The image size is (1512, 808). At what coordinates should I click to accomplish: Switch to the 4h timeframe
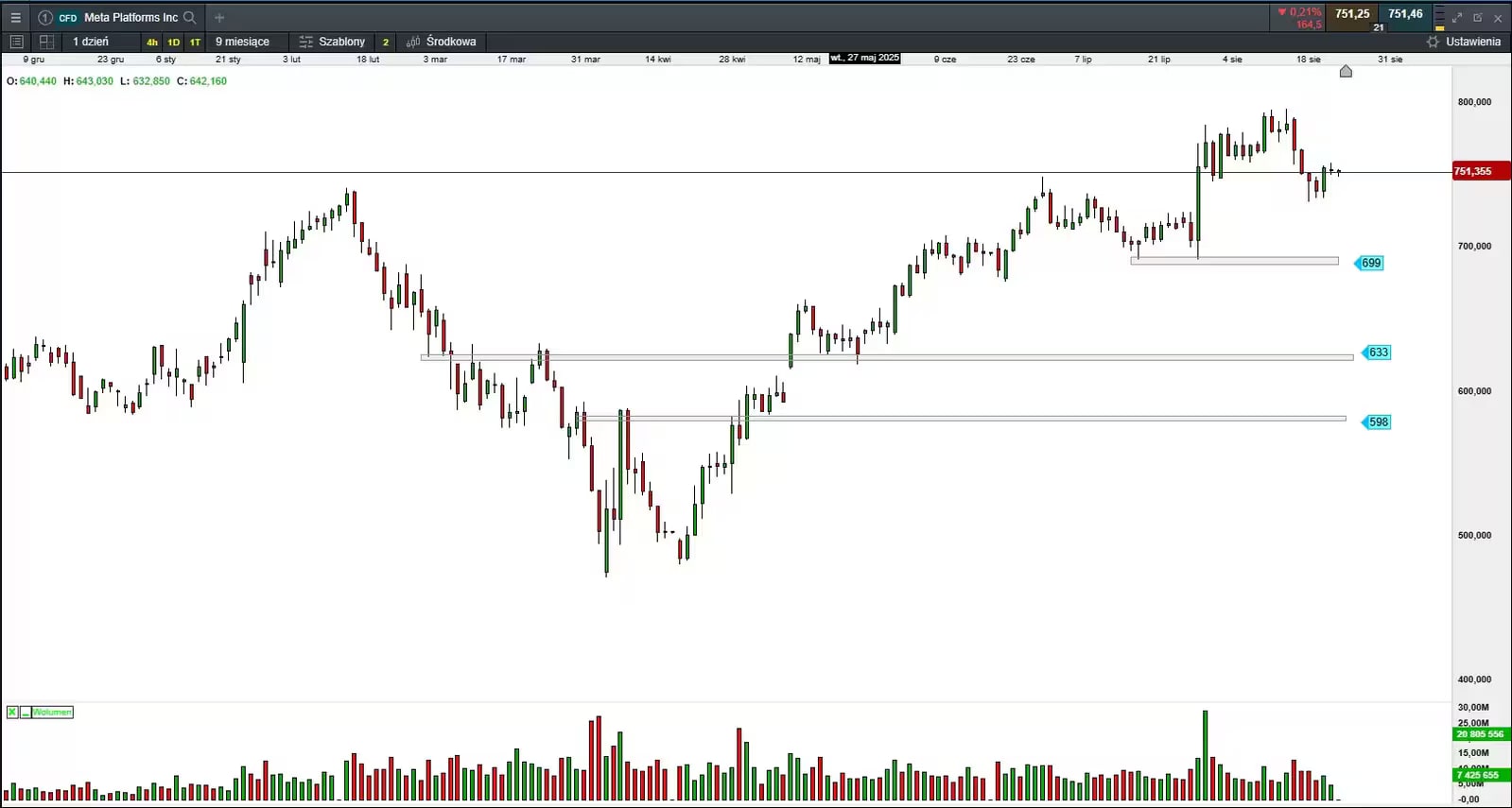coord(152,43)
